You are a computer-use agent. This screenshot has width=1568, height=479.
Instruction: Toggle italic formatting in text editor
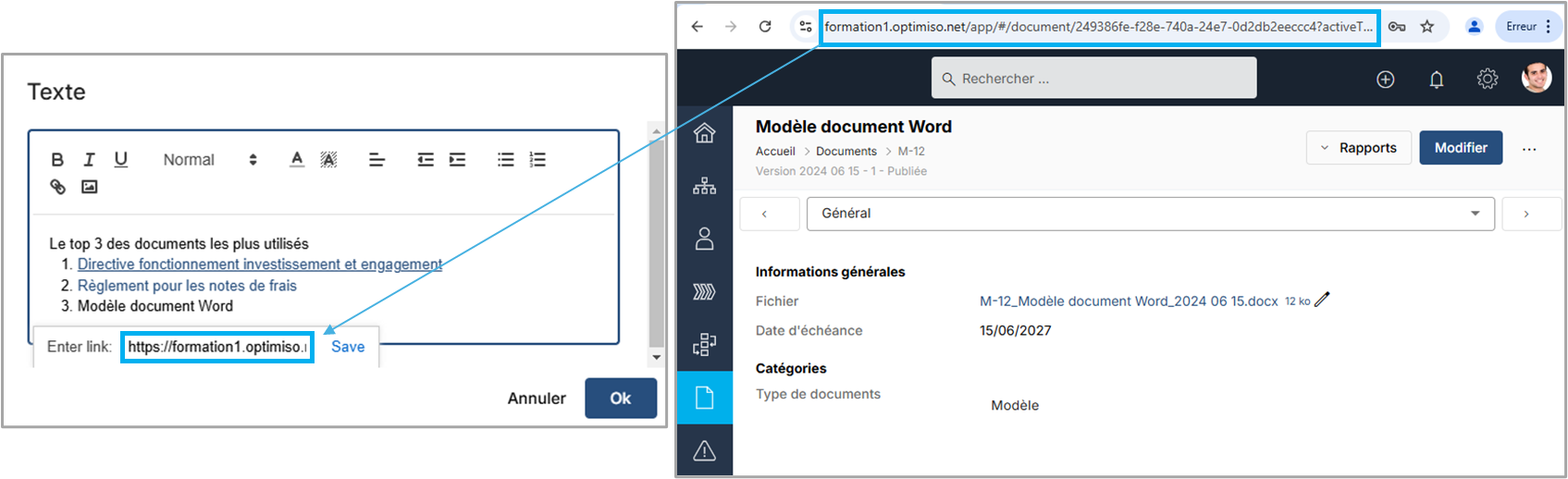[89, 160]
